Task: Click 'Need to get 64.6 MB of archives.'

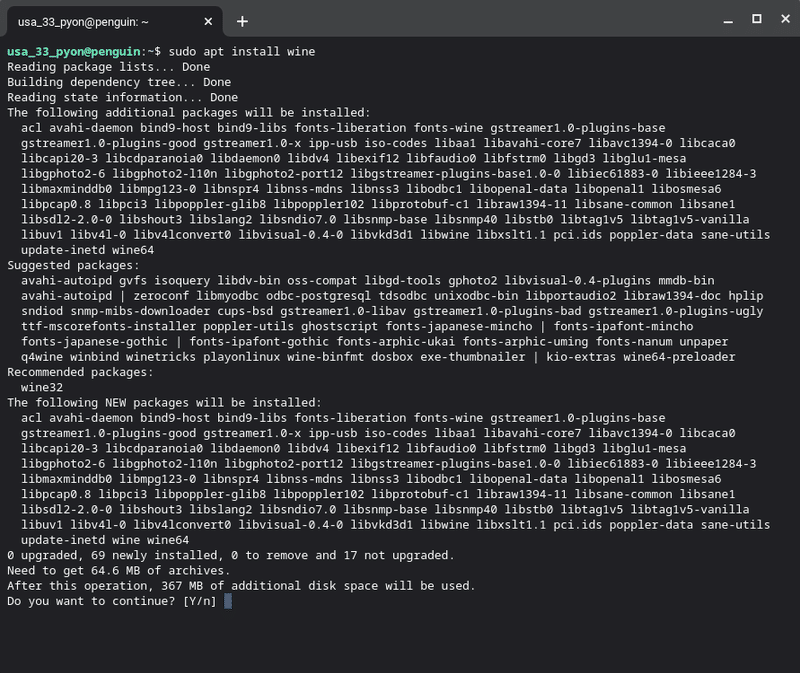Action: [119, 570]
